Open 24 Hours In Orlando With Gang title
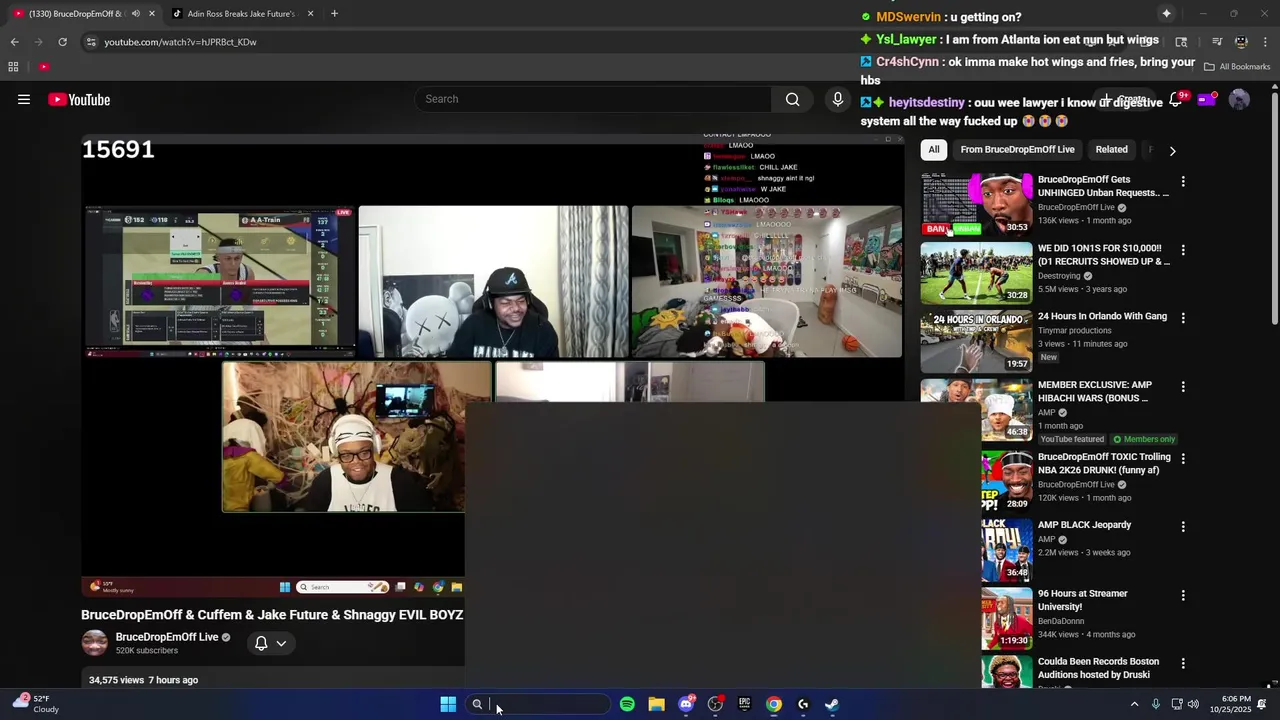 tap(1102, 316)
